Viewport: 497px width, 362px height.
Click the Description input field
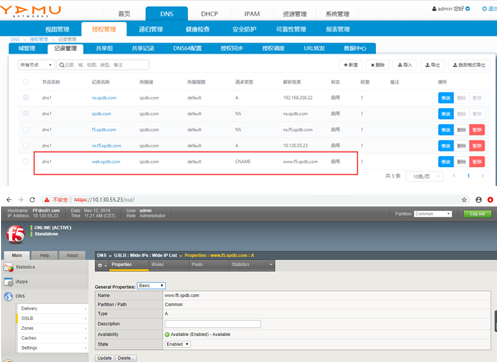(x=213, y=324)
